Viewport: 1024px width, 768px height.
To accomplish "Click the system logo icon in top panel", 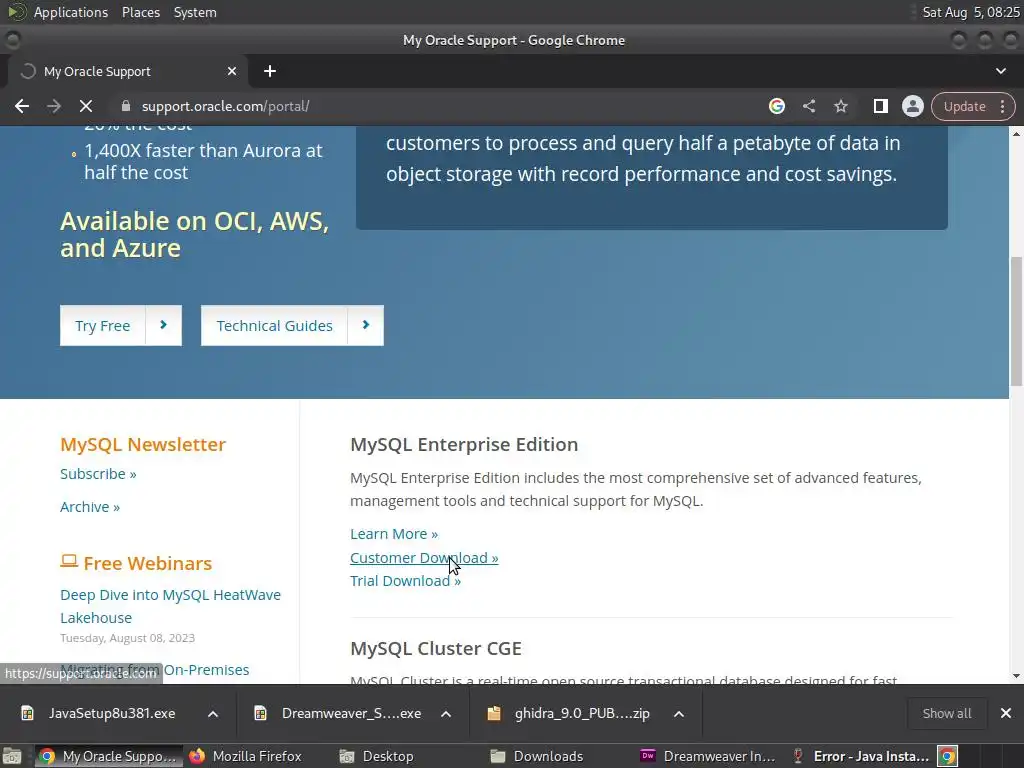I will point(16,12).
